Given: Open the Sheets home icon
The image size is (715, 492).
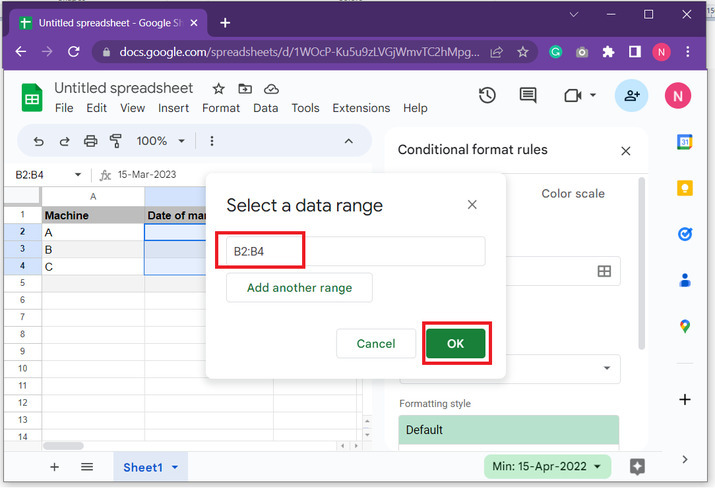Looking at the screenshot, I should (32, 98).
